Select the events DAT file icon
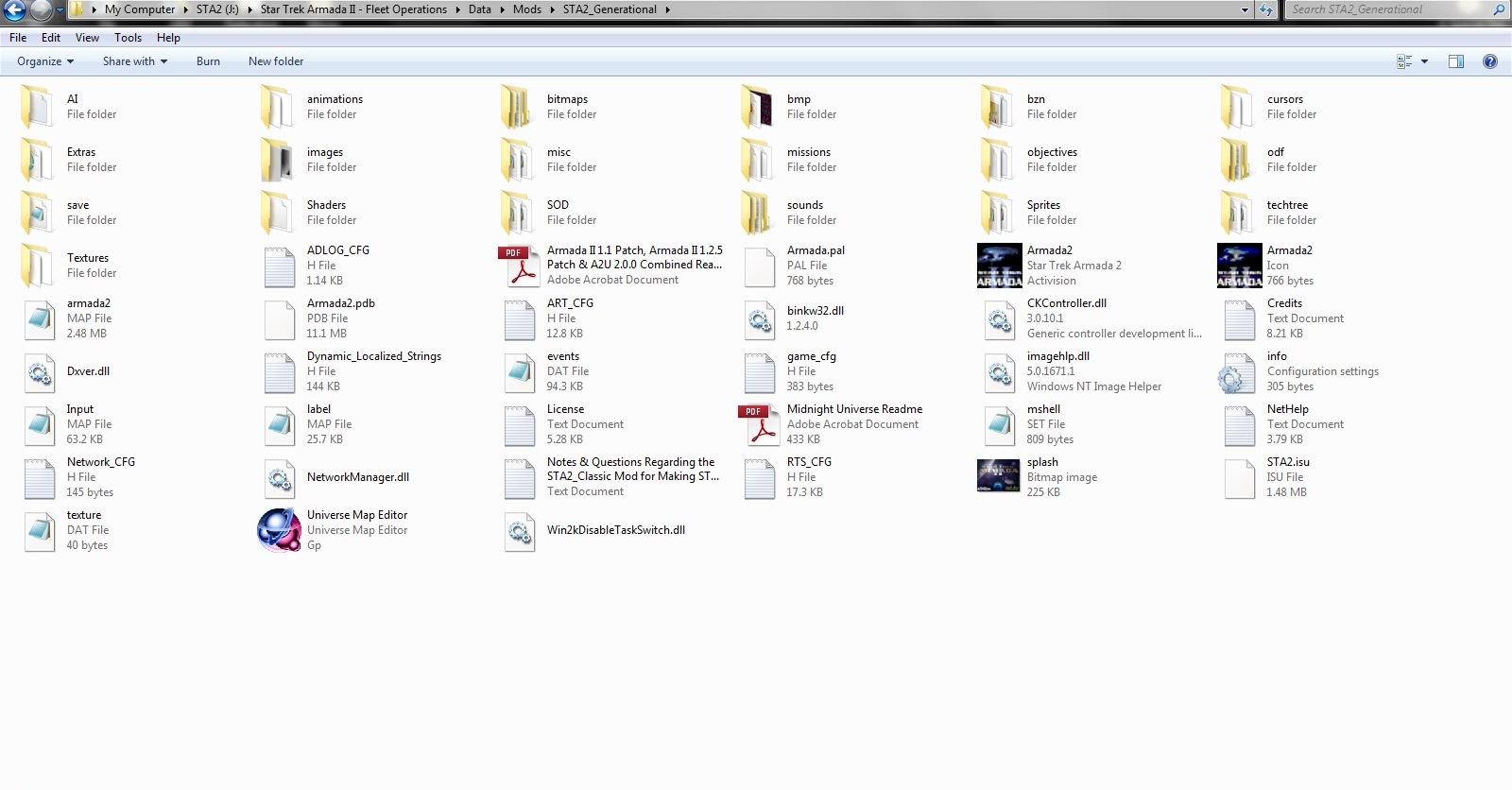Viewport: 1512px width, 790px height. click(x=519, y=371)
